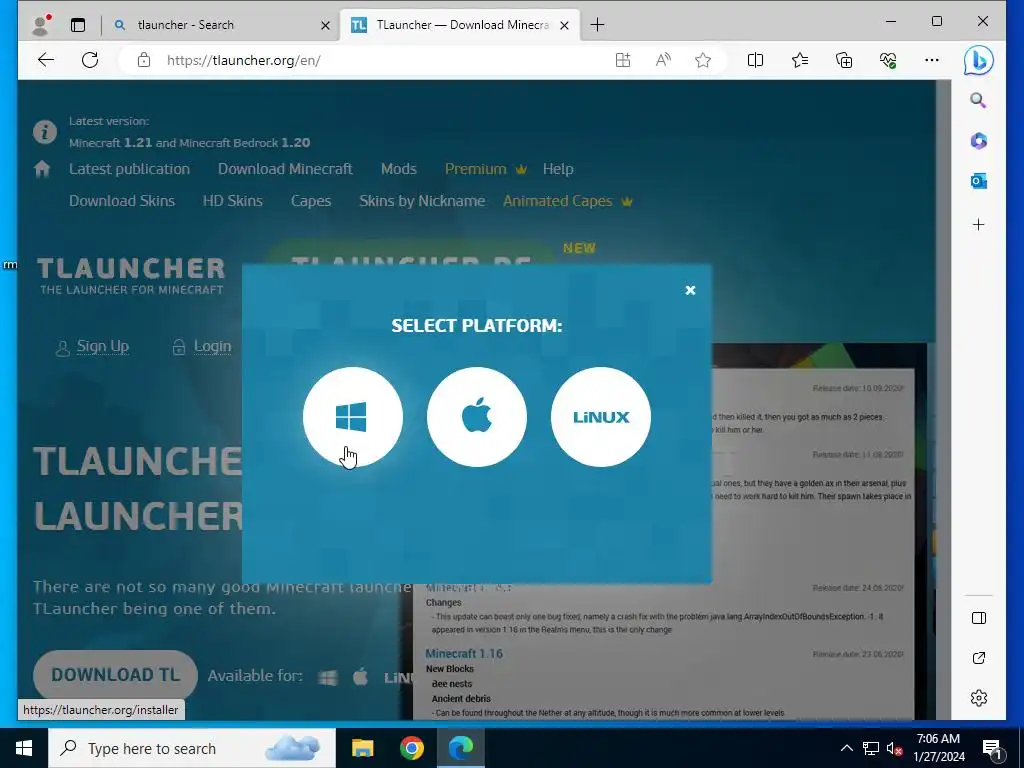Open the Windows Start menu
The width and height of the screenshot is (1024, 768).
pyautogui.click(x=24, y=748)
